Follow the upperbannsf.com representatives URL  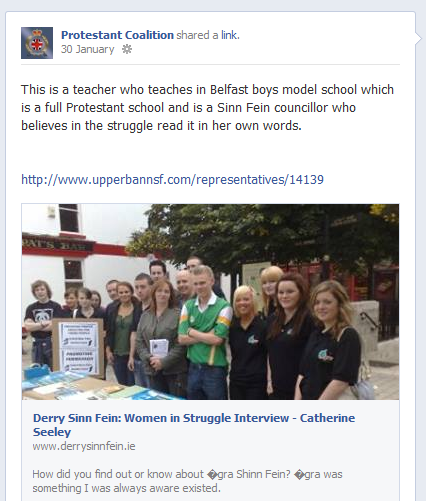coord(172,179)
